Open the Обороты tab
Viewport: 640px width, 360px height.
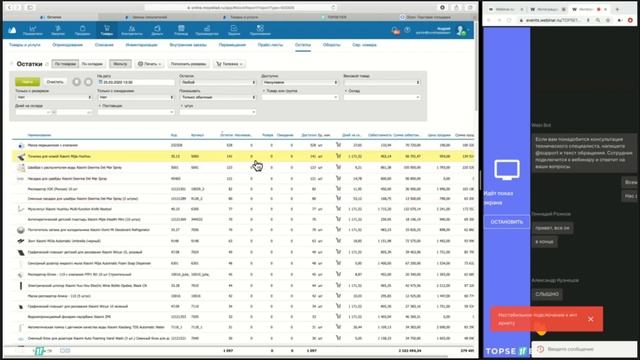coord(331,45)
